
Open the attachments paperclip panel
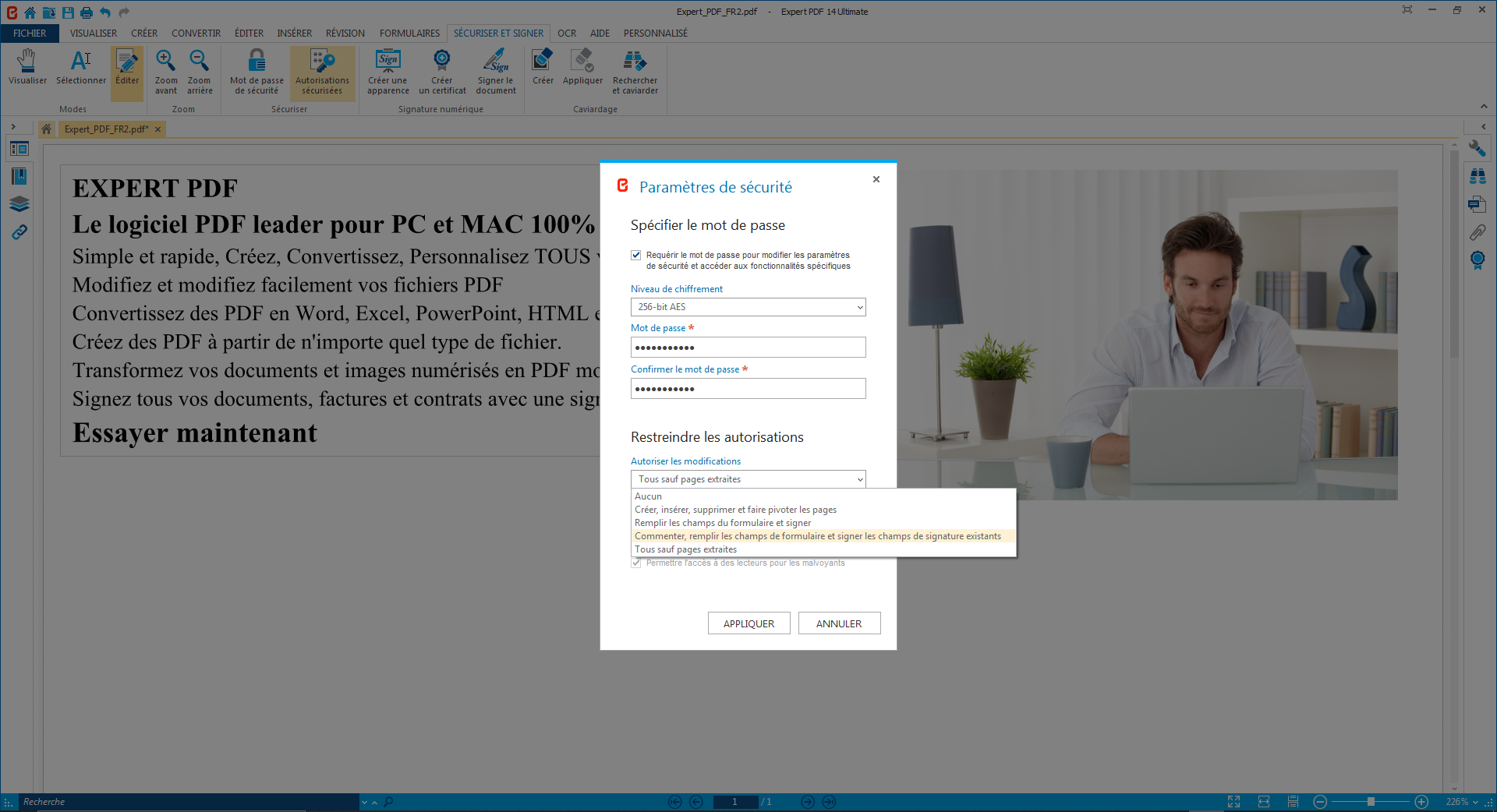[1478, 232]
